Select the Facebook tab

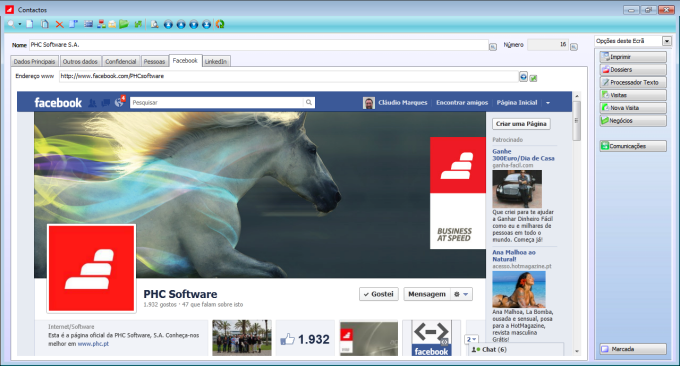(x=185, y=61)
